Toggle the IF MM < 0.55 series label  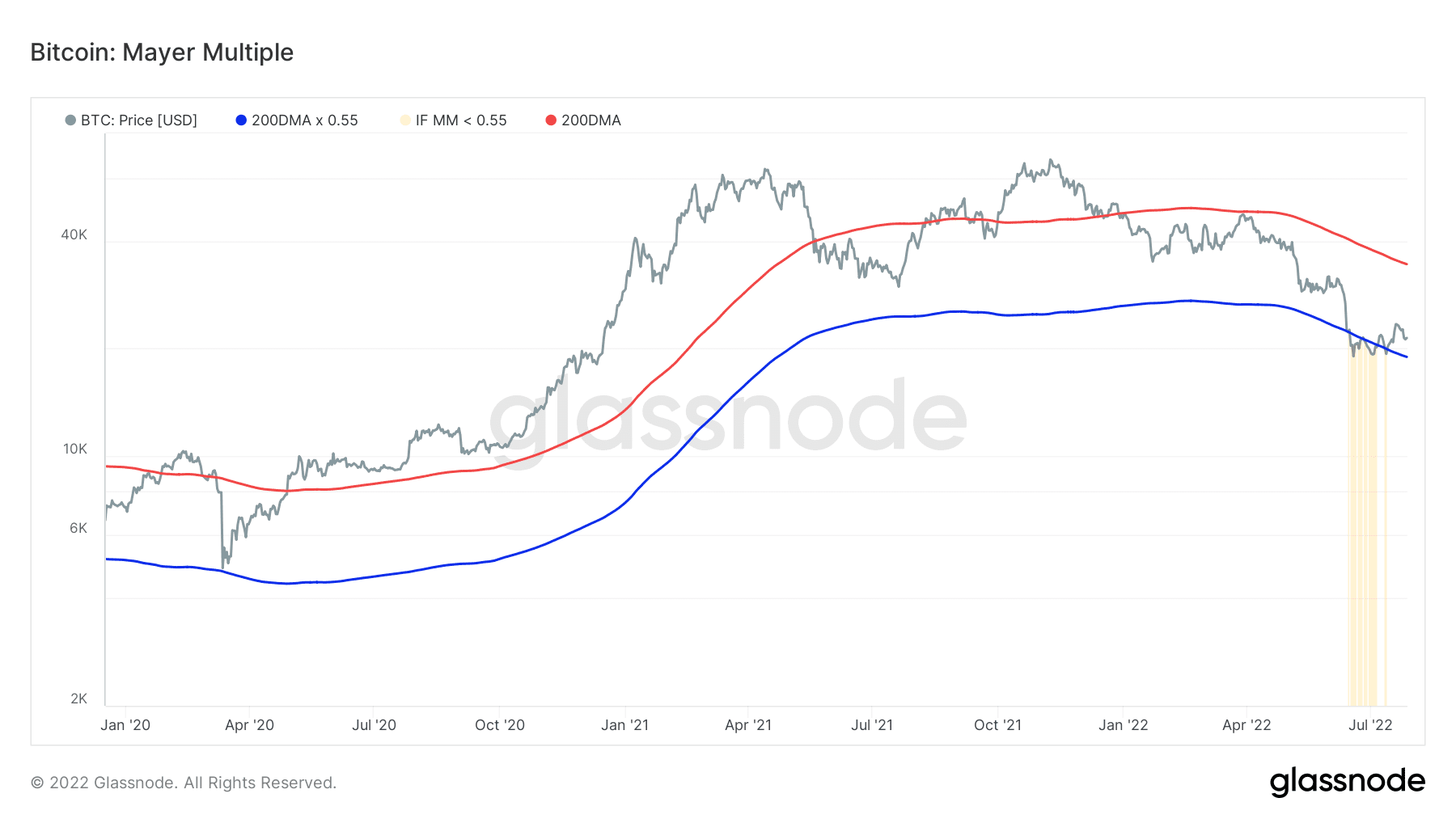coord(461,120)
